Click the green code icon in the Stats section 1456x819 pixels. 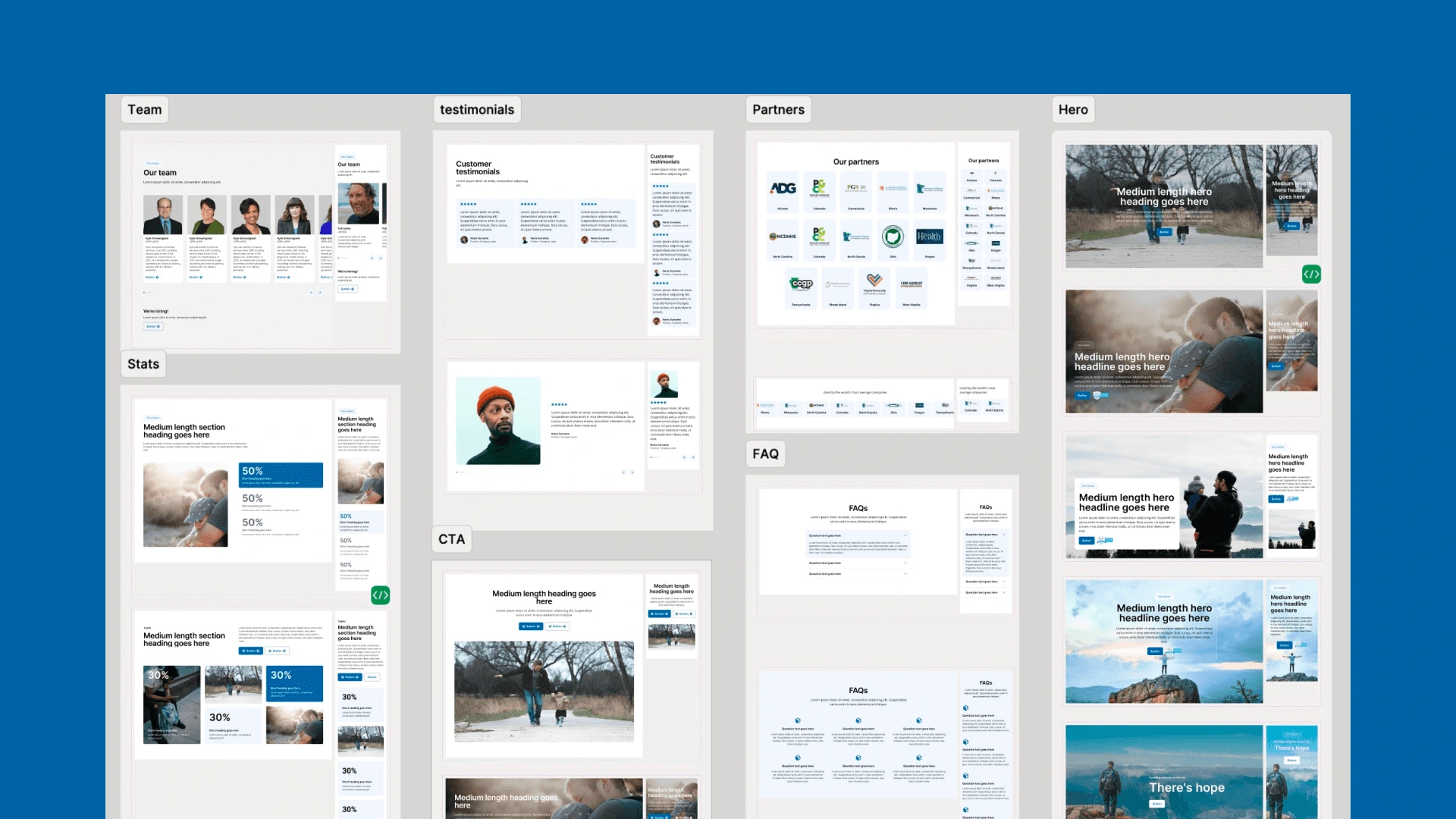380,595
